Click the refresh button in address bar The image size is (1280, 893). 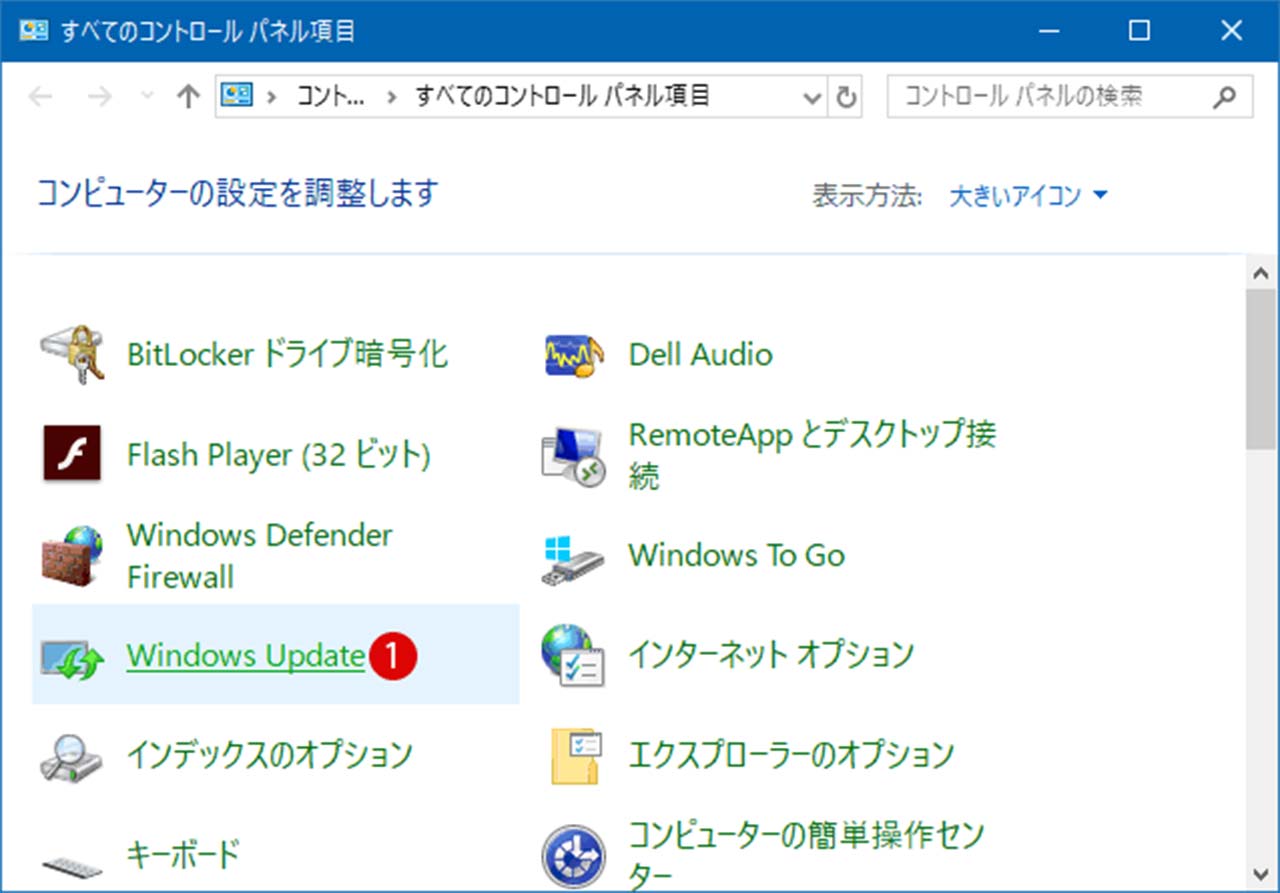click(x=846, y=97)
